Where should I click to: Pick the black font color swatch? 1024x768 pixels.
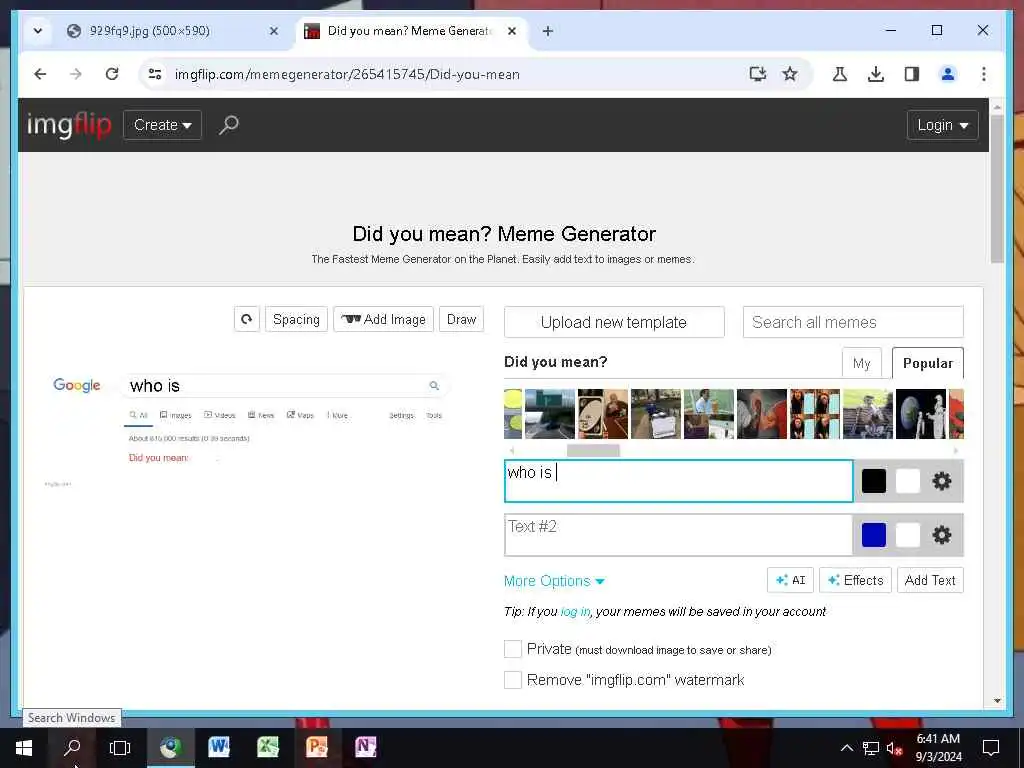[874, 481]
